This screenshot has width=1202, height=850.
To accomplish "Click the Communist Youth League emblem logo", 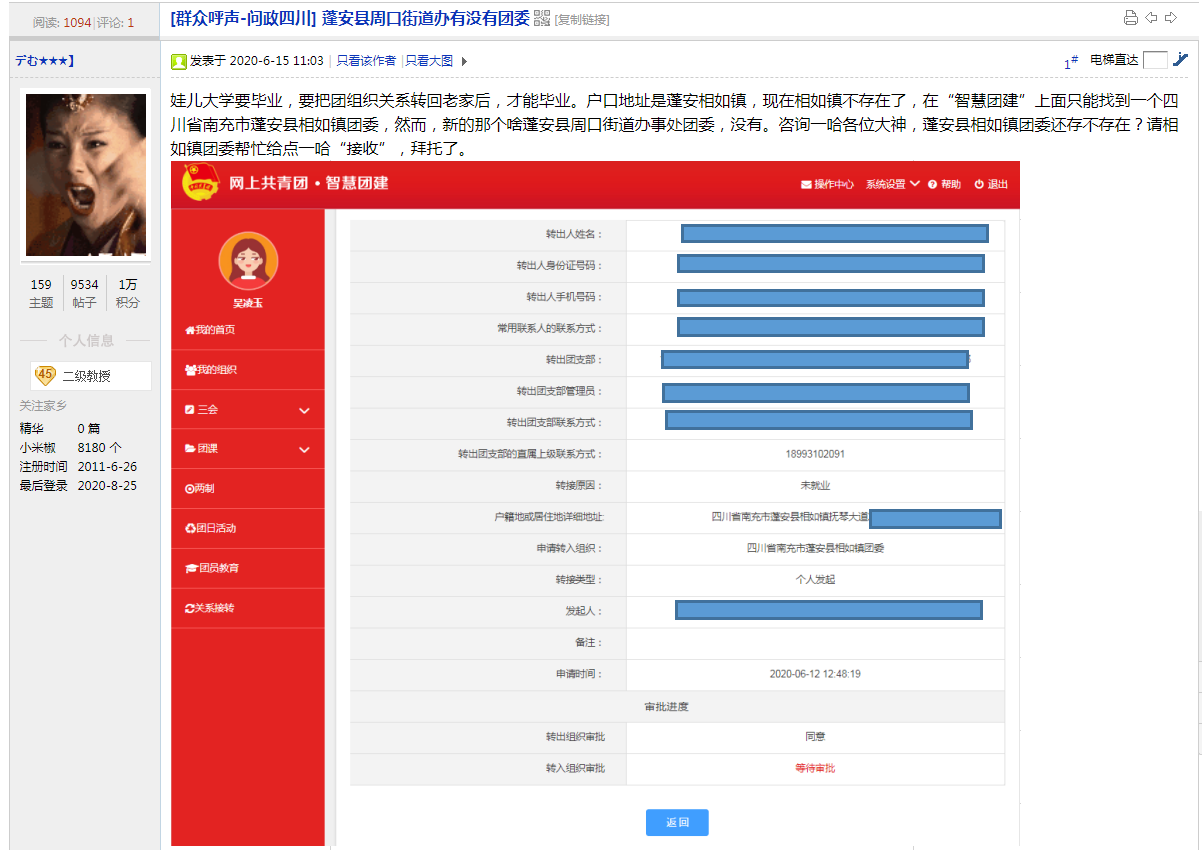I will 200,183.
